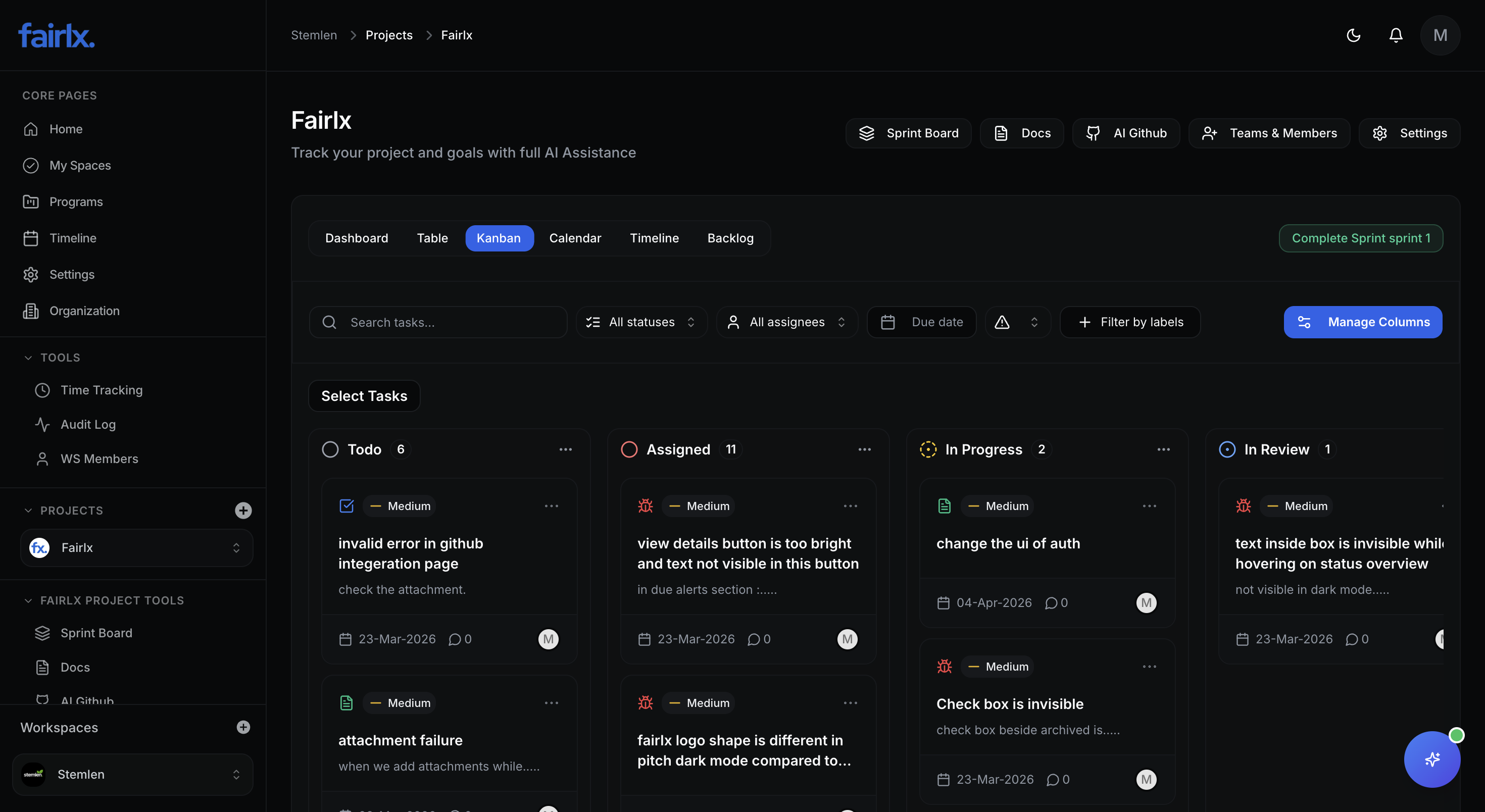Focus the Search tasks input field

pyautogui.click(x=438, y=322)
